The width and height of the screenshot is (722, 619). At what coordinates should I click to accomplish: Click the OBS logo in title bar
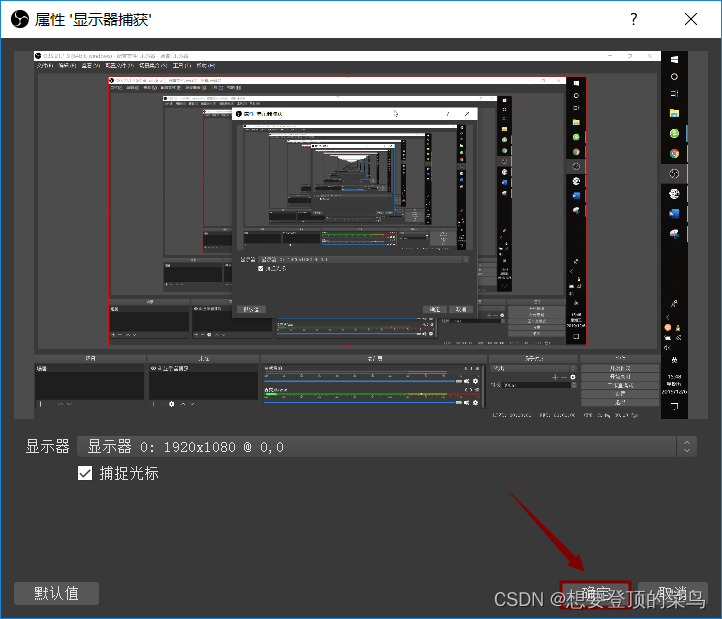pyautogui.click(x=20, y=19)
